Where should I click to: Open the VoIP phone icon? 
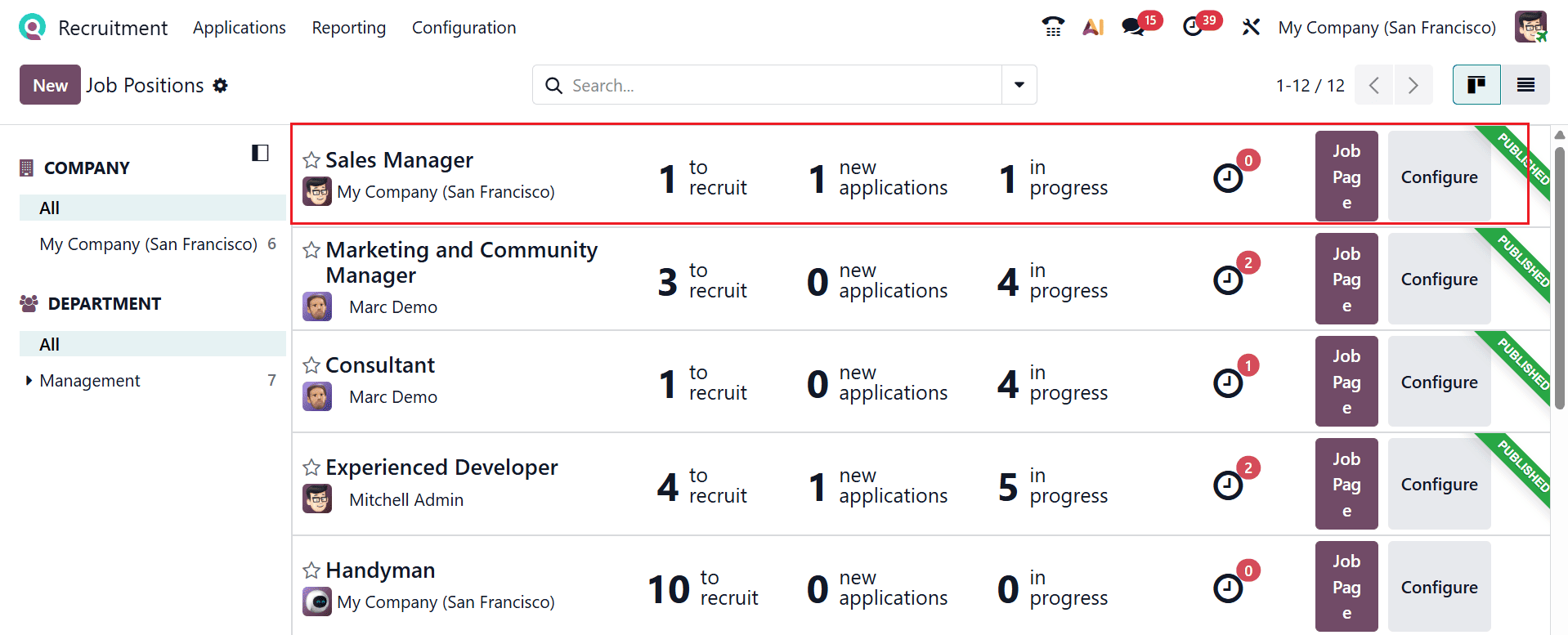click(1053, 27)
